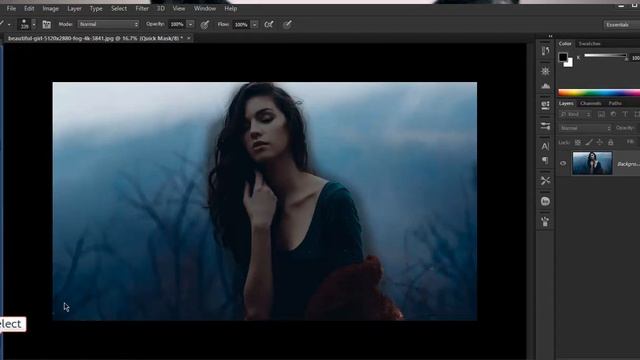Toggle the Brush panel button in options bar
Screen dimensions: 640x360
coord(47,24)
